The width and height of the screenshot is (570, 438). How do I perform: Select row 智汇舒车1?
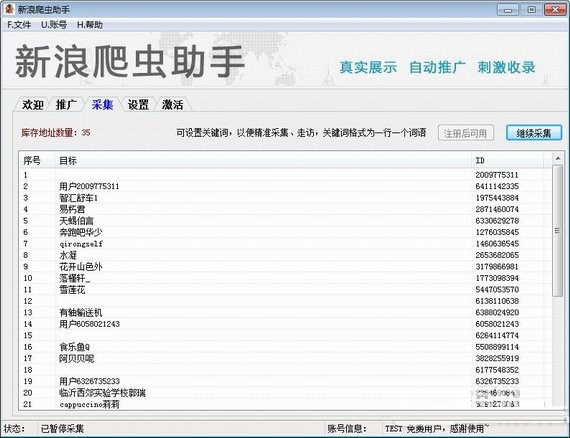[x=285, y=198]
